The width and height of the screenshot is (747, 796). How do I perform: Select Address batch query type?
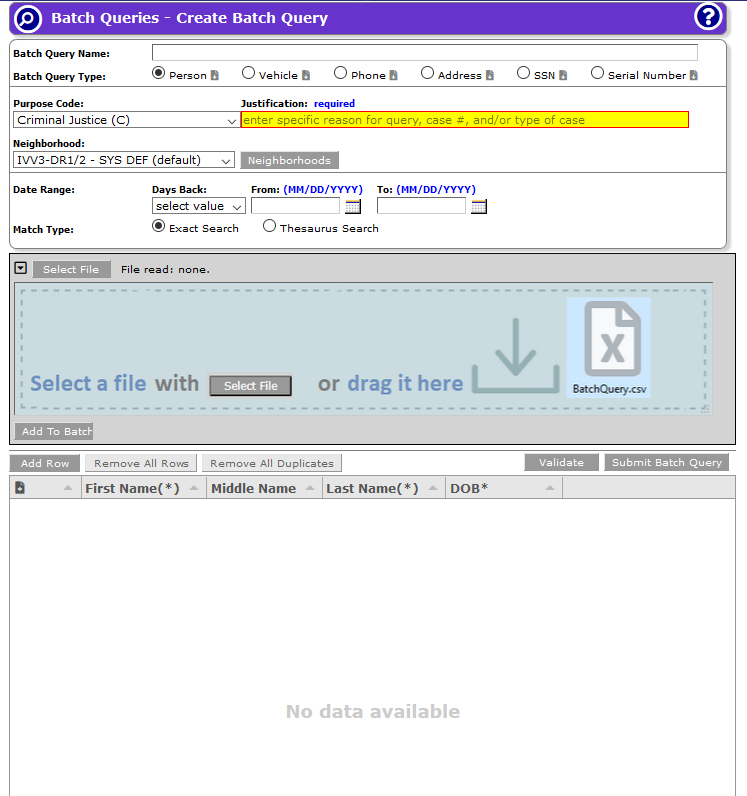click(x=428, y=73)
